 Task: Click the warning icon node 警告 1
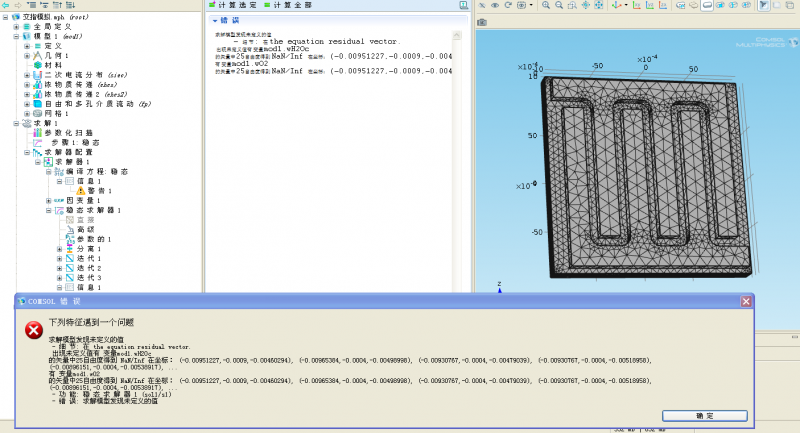pos(82,190)
